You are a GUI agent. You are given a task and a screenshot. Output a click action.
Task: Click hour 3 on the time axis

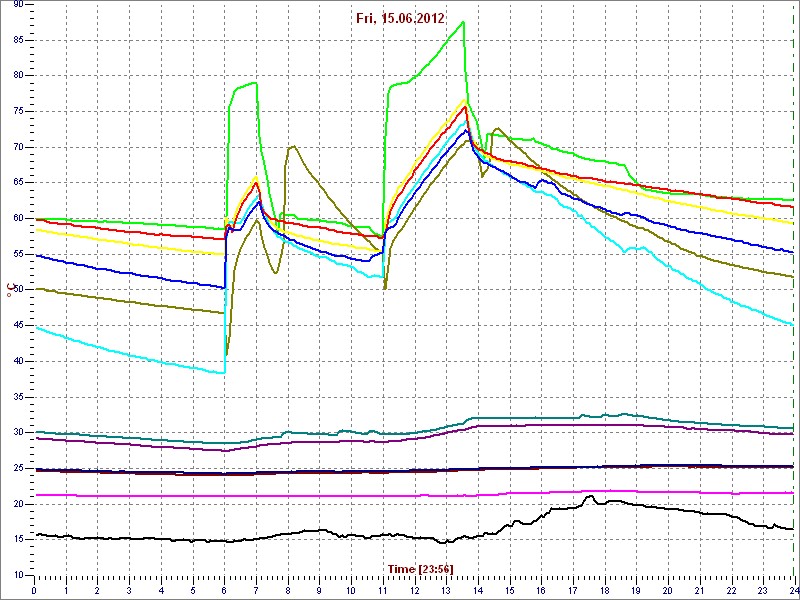click(x=130, y=590)
